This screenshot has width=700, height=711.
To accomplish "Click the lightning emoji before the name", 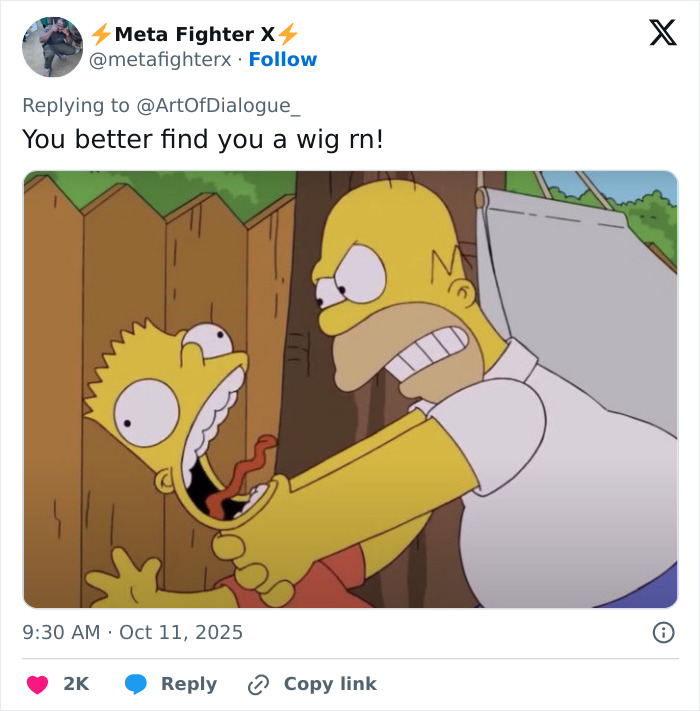I will click(x=101, y=34).
